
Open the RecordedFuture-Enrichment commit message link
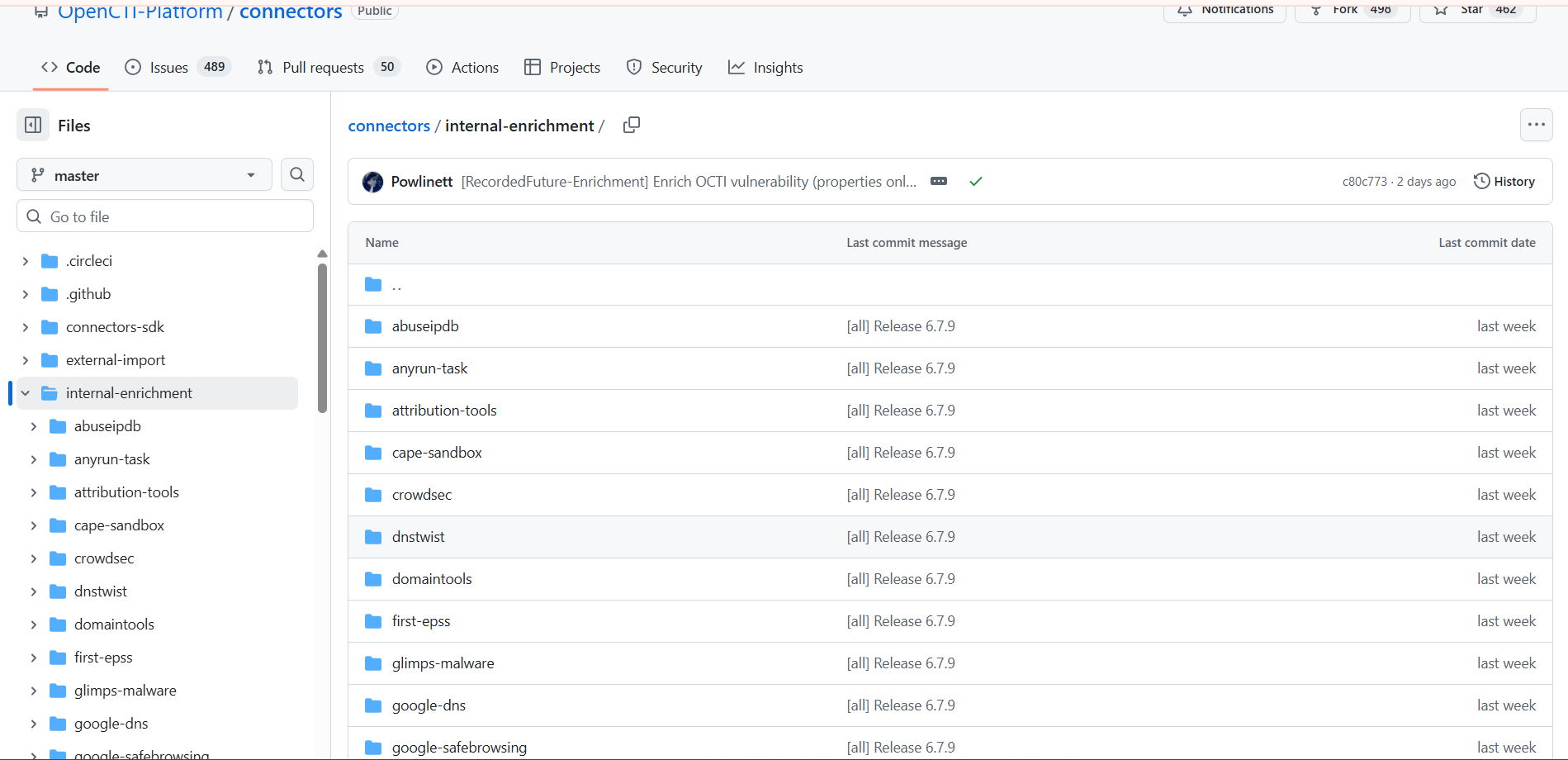pos(689,182)
